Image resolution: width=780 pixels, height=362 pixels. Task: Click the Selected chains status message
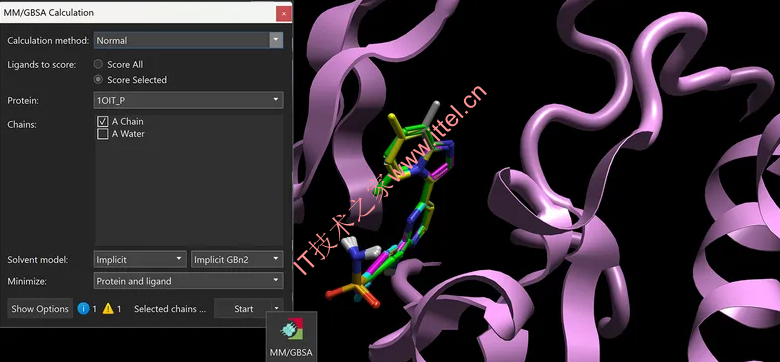pyautogui.click(x=170, y=309)
